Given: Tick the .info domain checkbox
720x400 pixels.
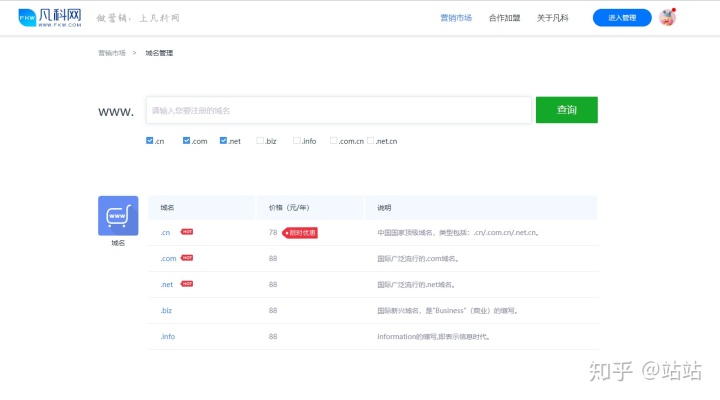Looking at the screenshot, I should 297,141.
